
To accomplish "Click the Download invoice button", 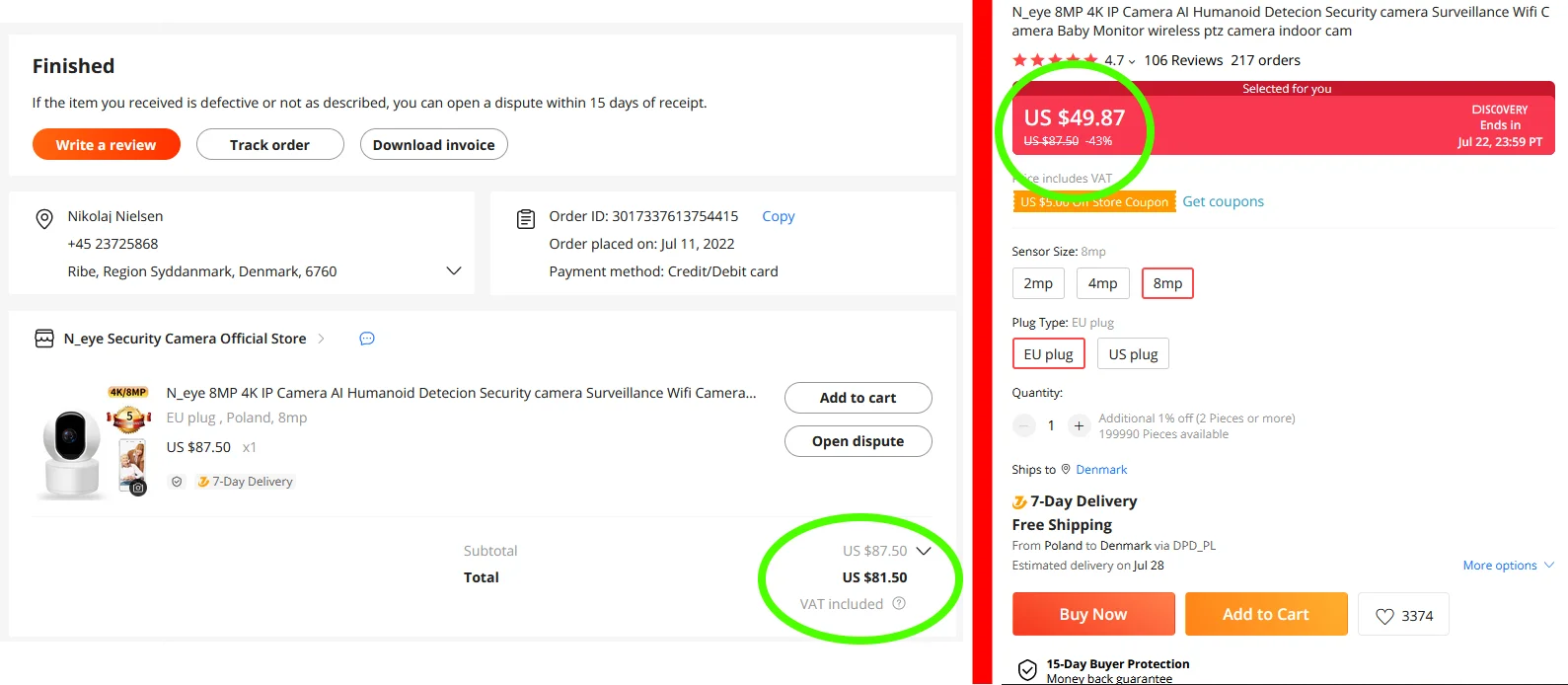I will [x=433, y=144].
